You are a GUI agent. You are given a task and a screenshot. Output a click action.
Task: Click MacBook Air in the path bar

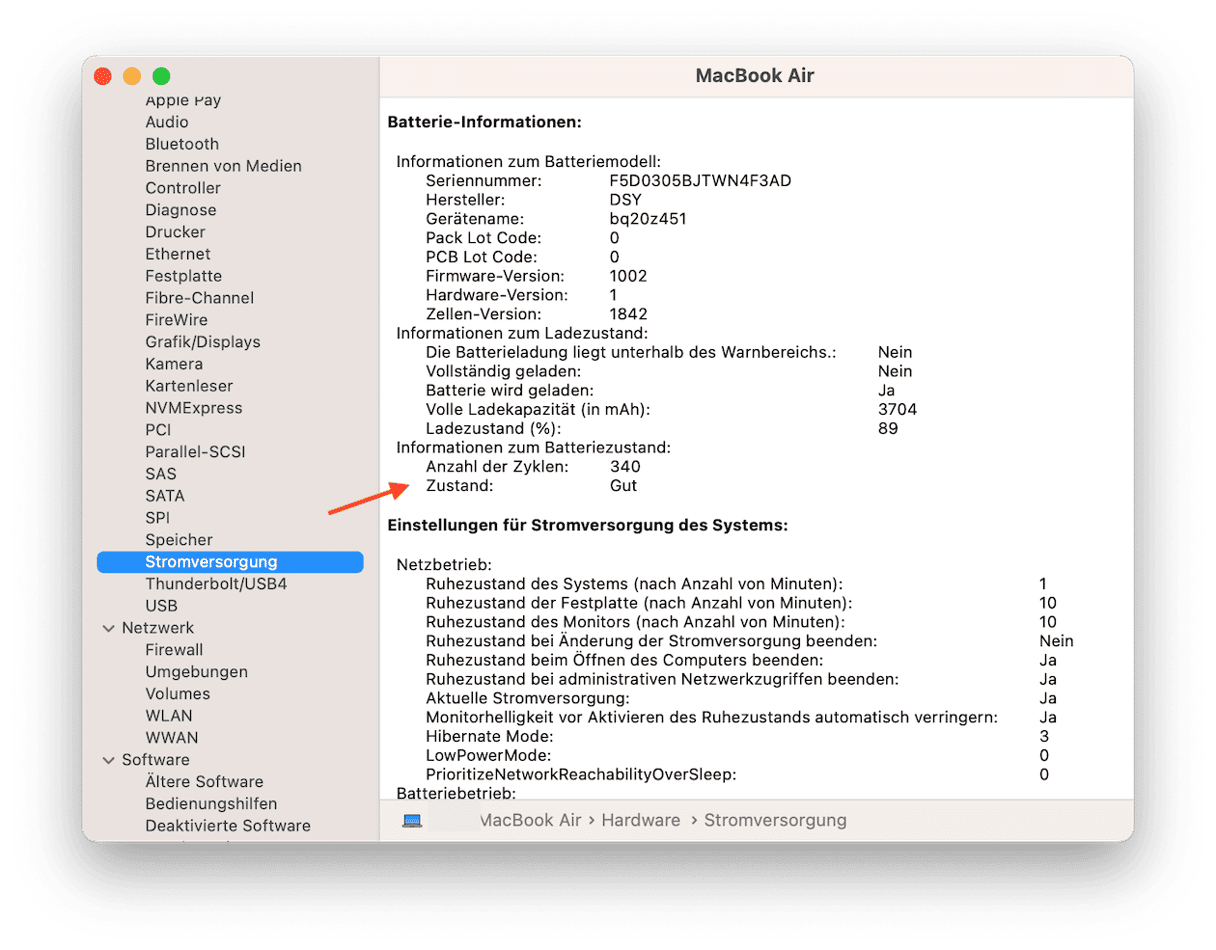pyautogui.click(x=531, y=820)
